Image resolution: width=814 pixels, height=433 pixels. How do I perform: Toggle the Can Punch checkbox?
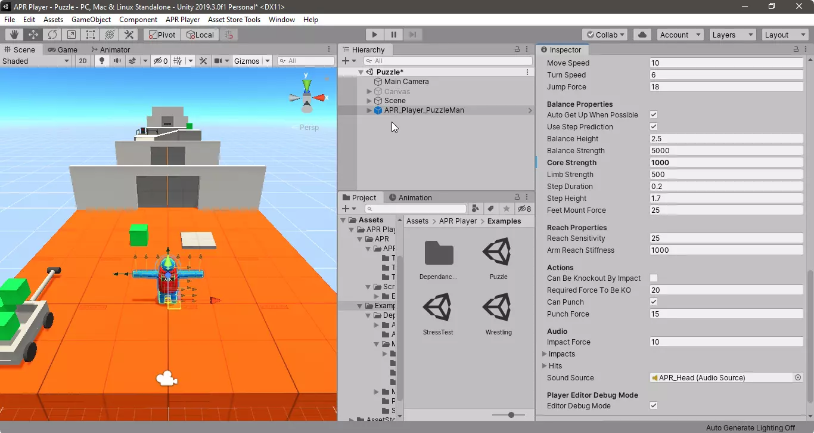(654, 302)
